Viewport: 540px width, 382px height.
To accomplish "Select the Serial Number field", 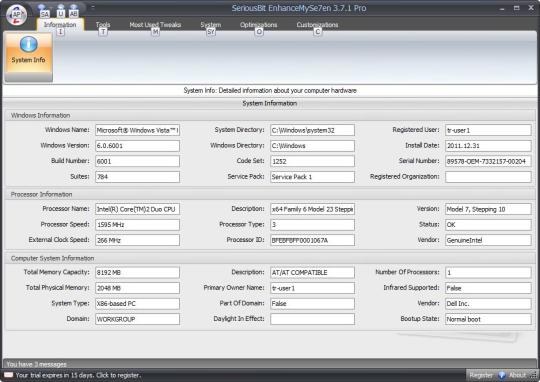I will click(x=488, y=161).
